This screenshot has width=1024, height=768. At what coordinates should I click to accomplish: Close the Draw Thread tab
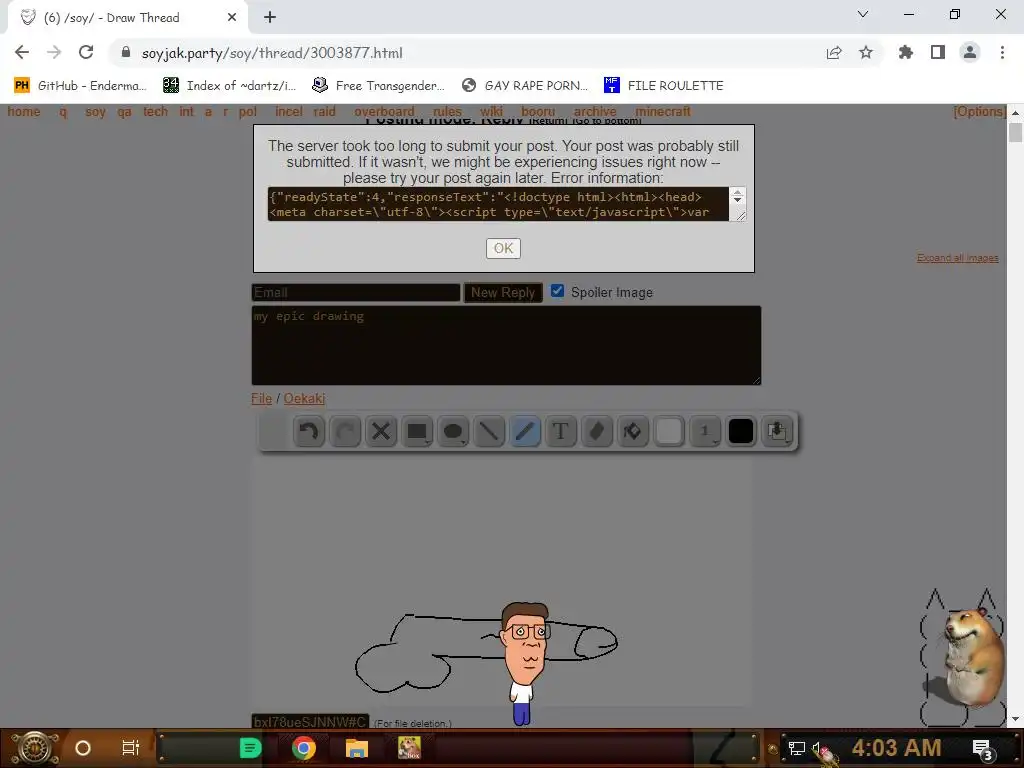232,18
